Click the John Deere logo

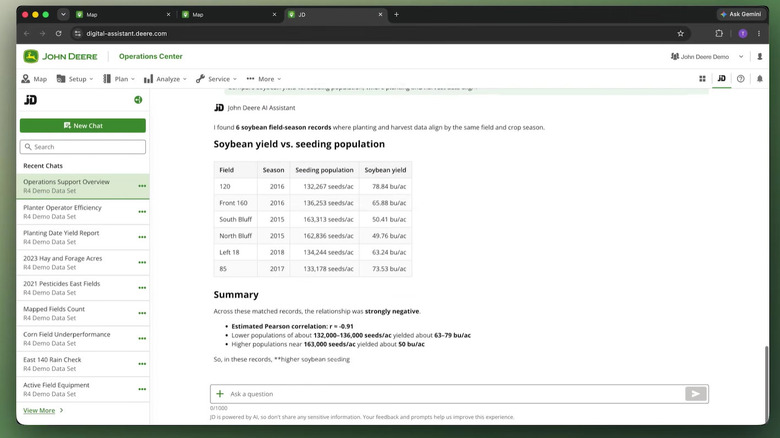pyautogui.click(x=60, y=56)
